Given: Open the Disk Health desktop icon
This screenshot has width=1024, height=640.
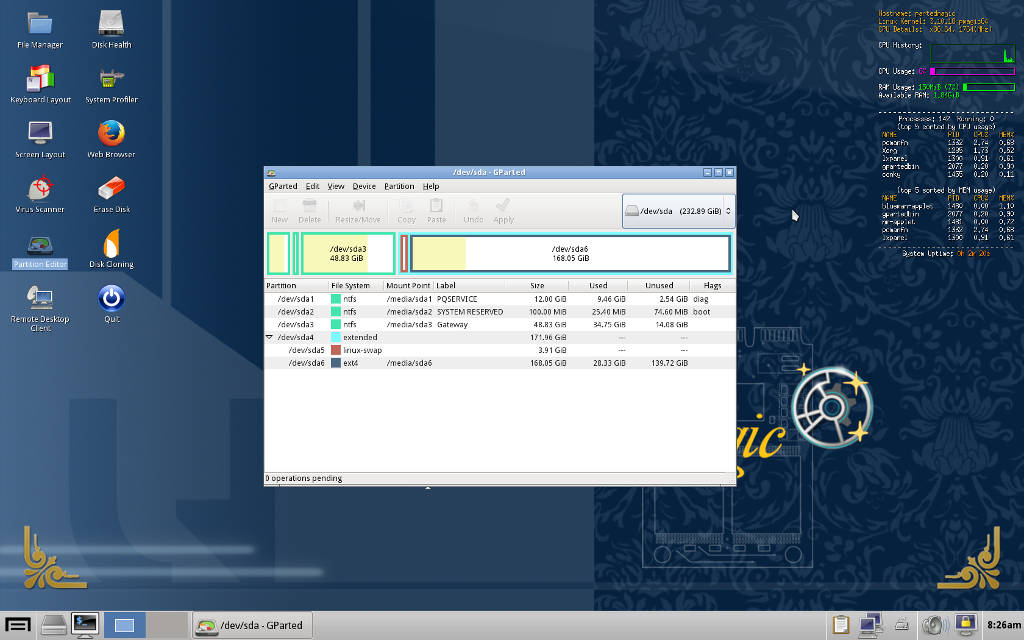Looking at the screenshot, I should (111, 24).
